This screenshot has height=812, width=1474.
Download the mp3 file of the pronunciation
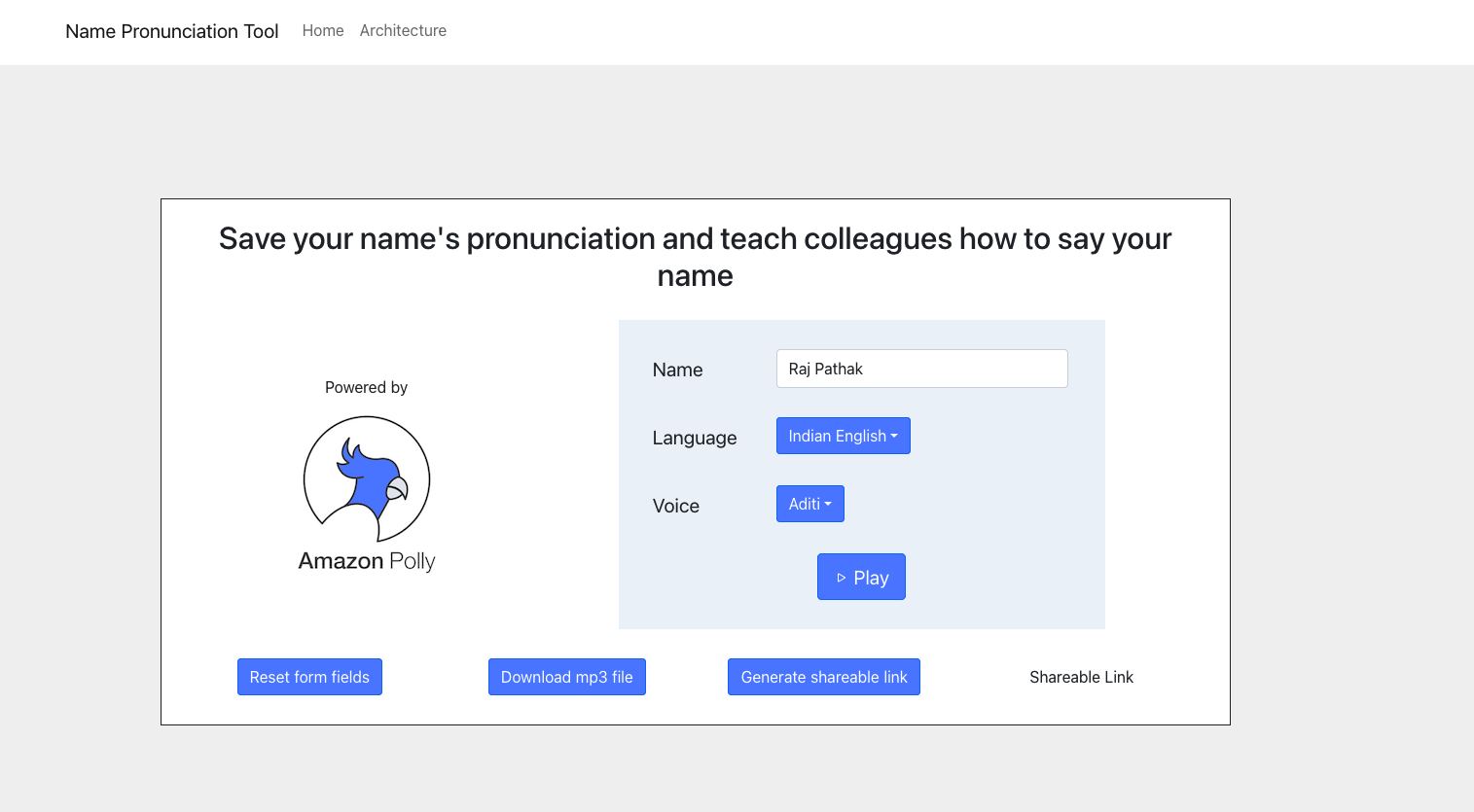567,677
